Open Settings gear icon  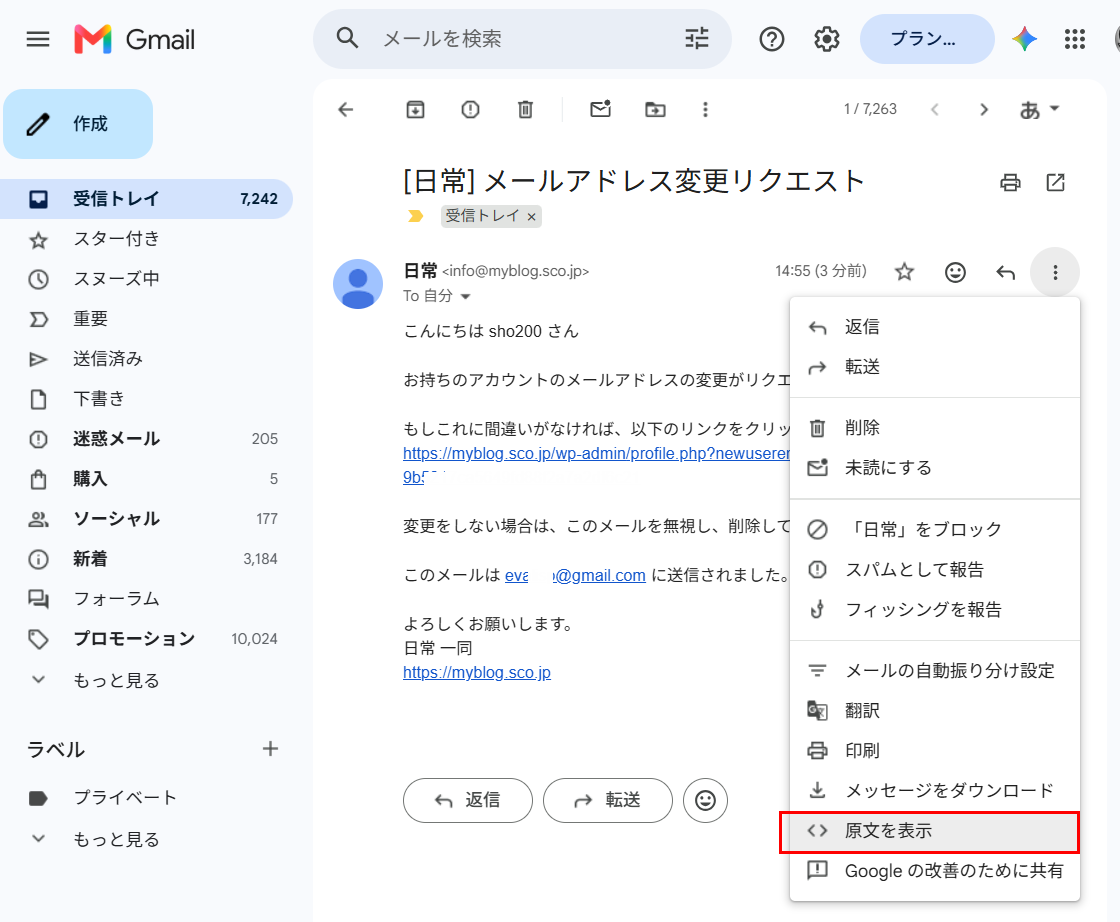pos(826,39)
